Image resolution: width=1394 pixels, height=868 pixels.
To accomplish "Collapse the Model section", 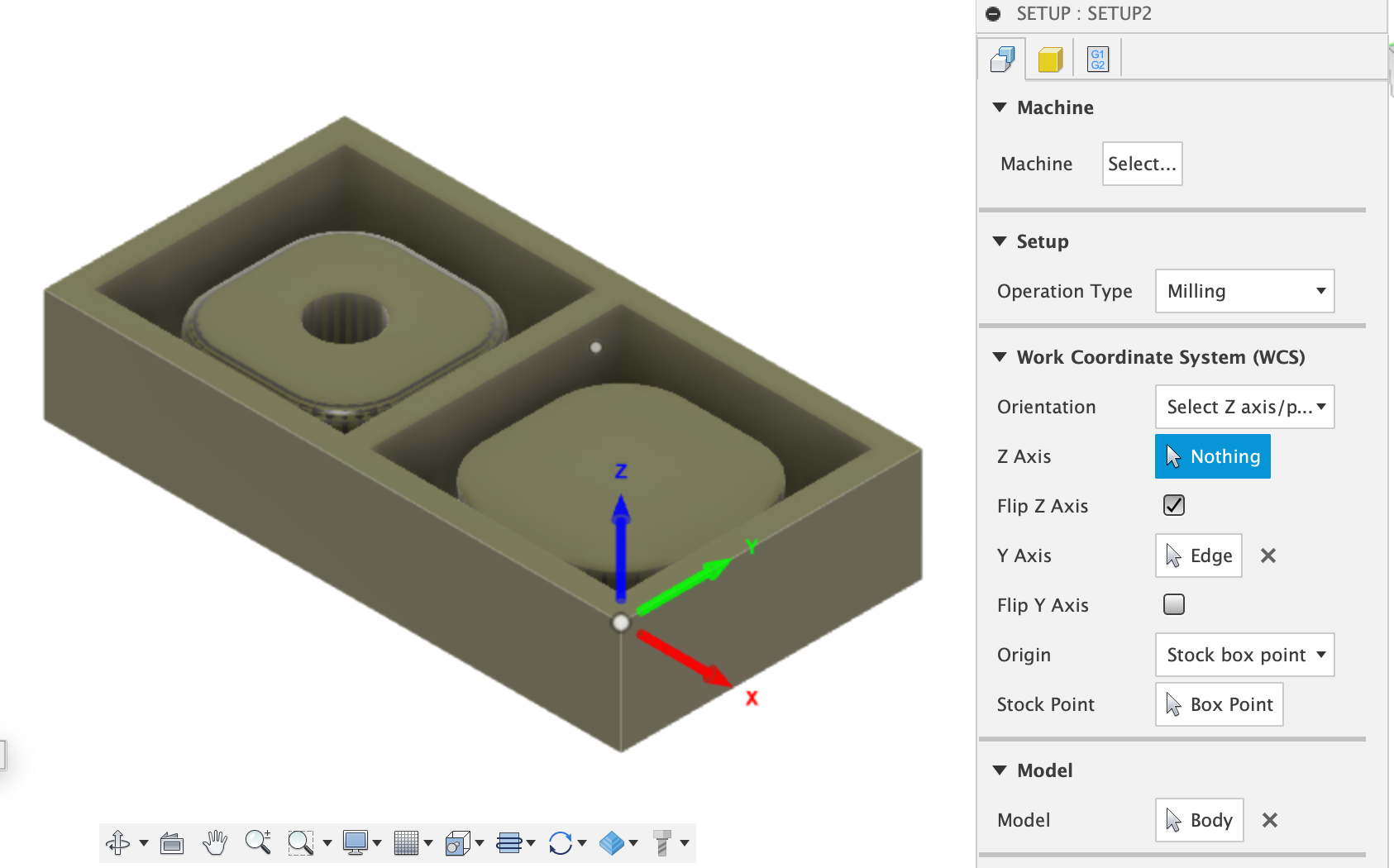I will pyautogui.click(x=1000, y=770).
